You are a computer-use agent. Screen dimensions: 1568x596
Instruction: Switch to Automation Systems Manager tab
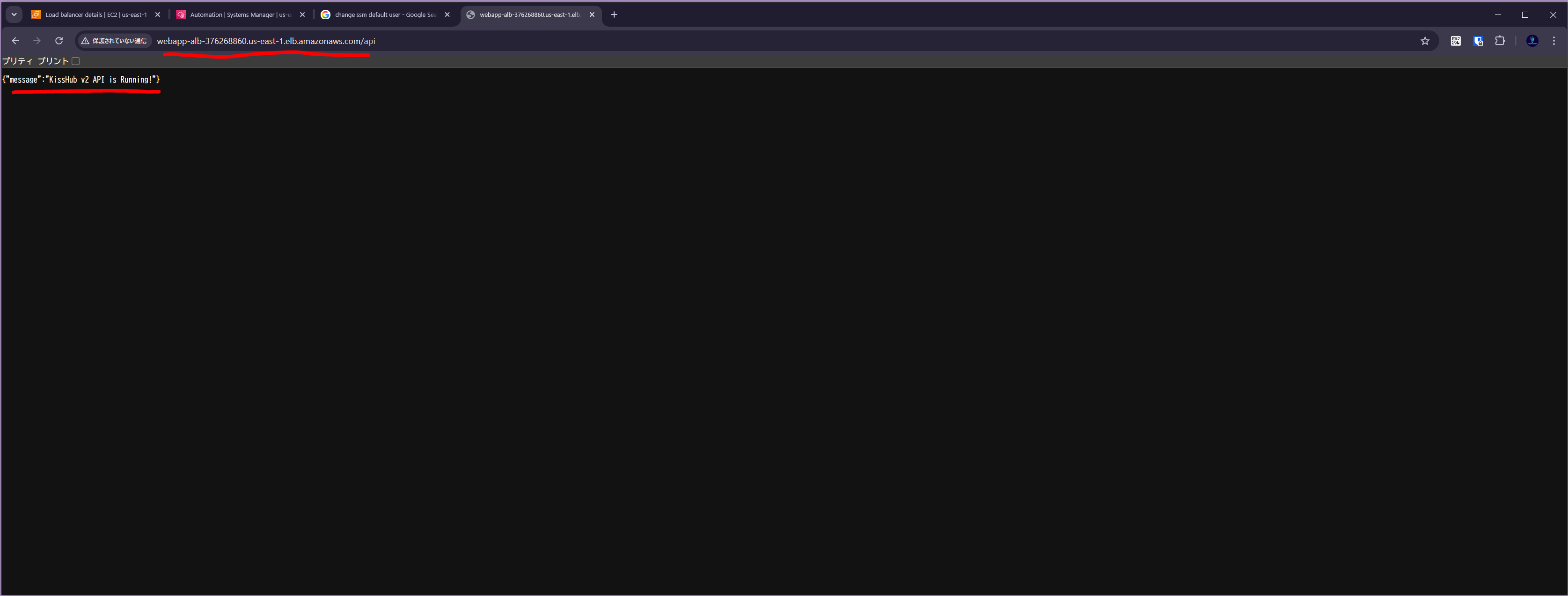coord(240,15)
